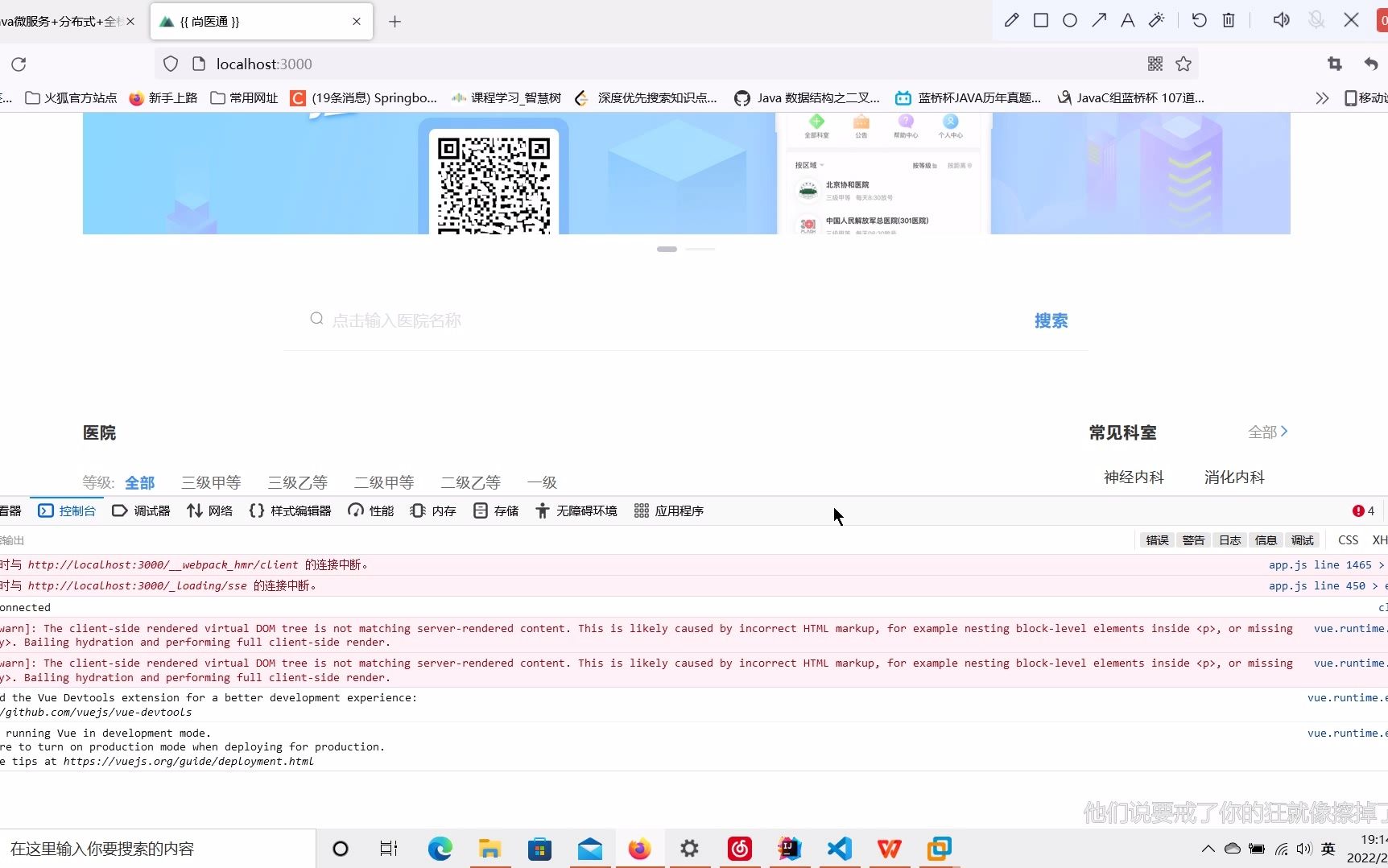Image resolution: width=1388 pixels, height=868 pixels.
Task: Open the 蓝桥杯JAVA历年真题 bookmark
Action: pyautogui.click(x=969, y=97)
